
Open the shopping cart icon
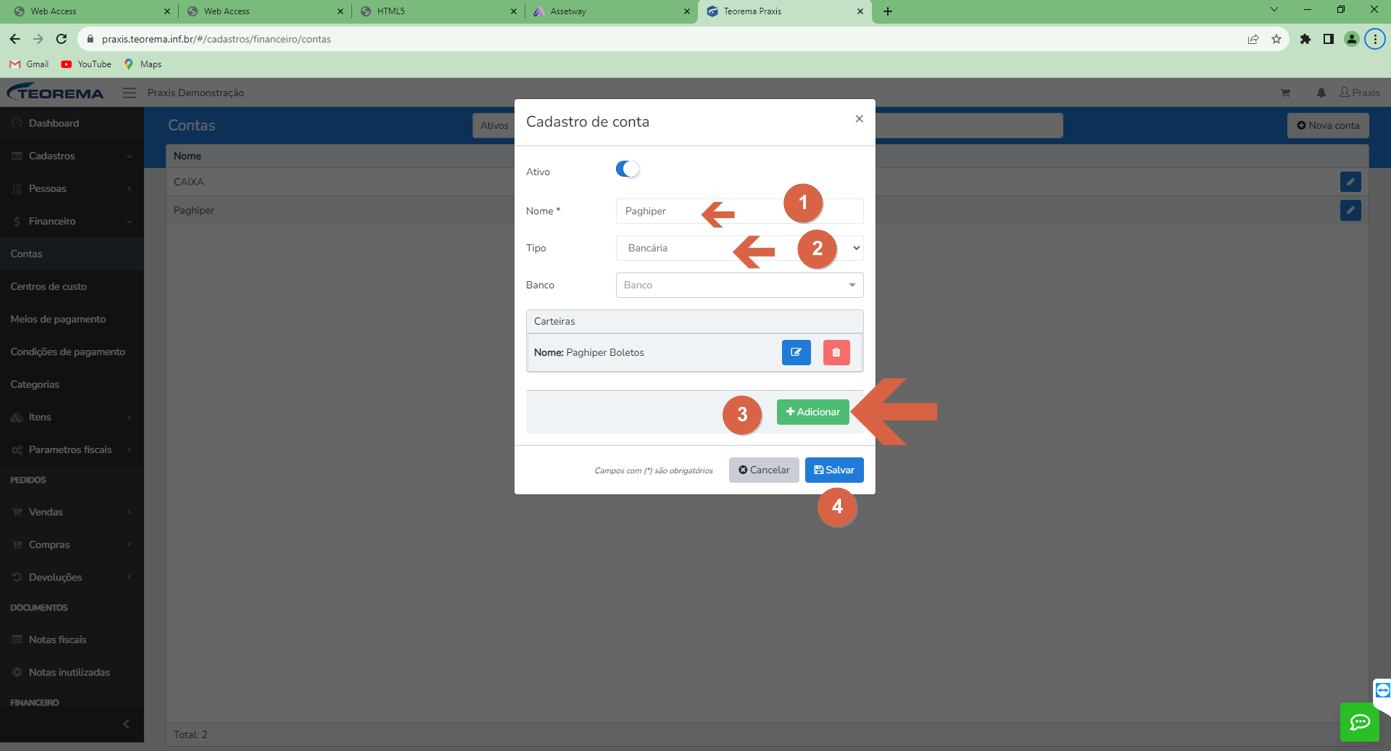click(1285, 93)
